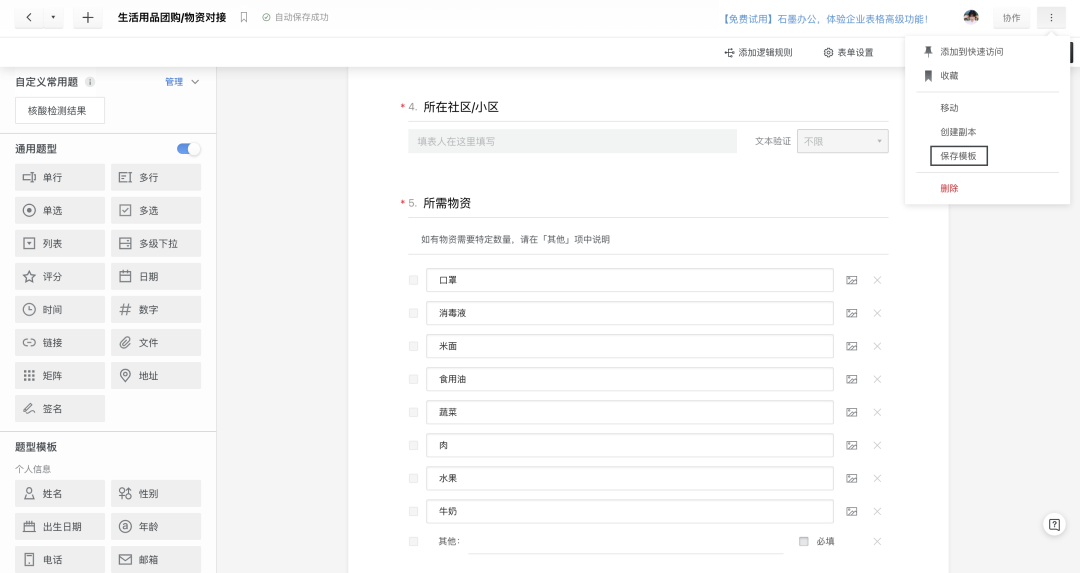
Task: Check the box beside 肉 option
Action: click(413, 446)
